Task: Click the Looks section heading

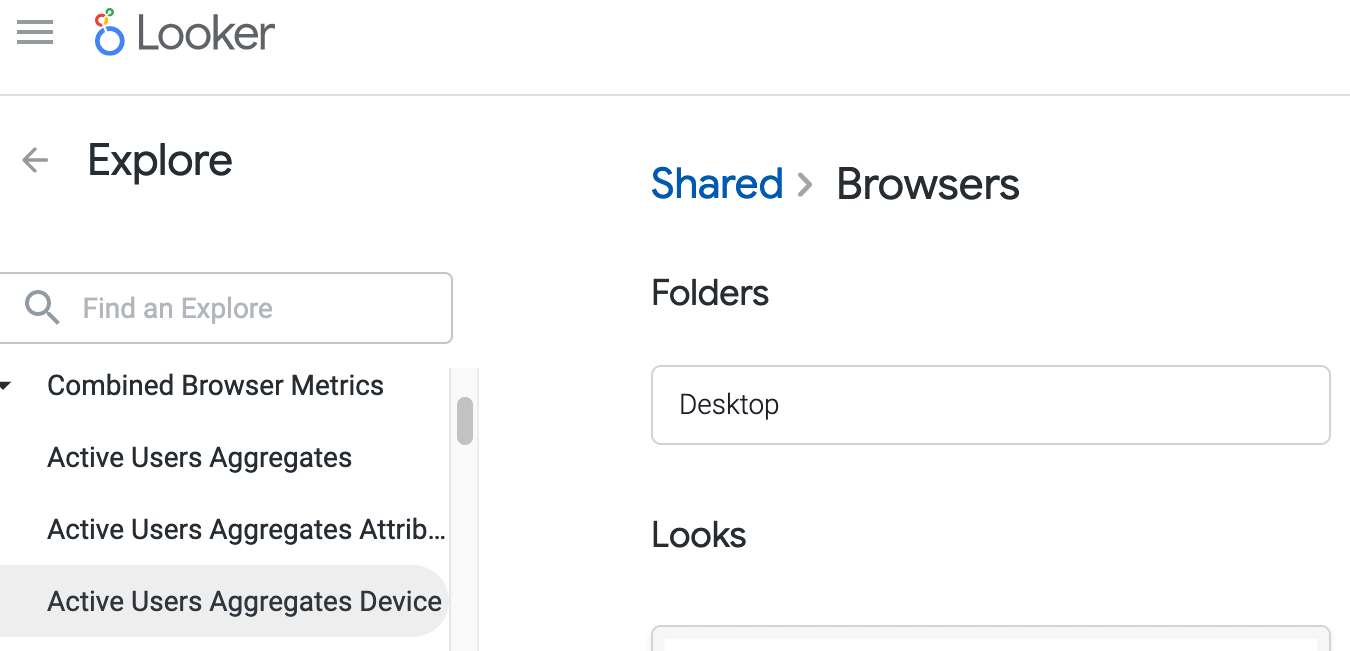Action: (x=698, y=535)
